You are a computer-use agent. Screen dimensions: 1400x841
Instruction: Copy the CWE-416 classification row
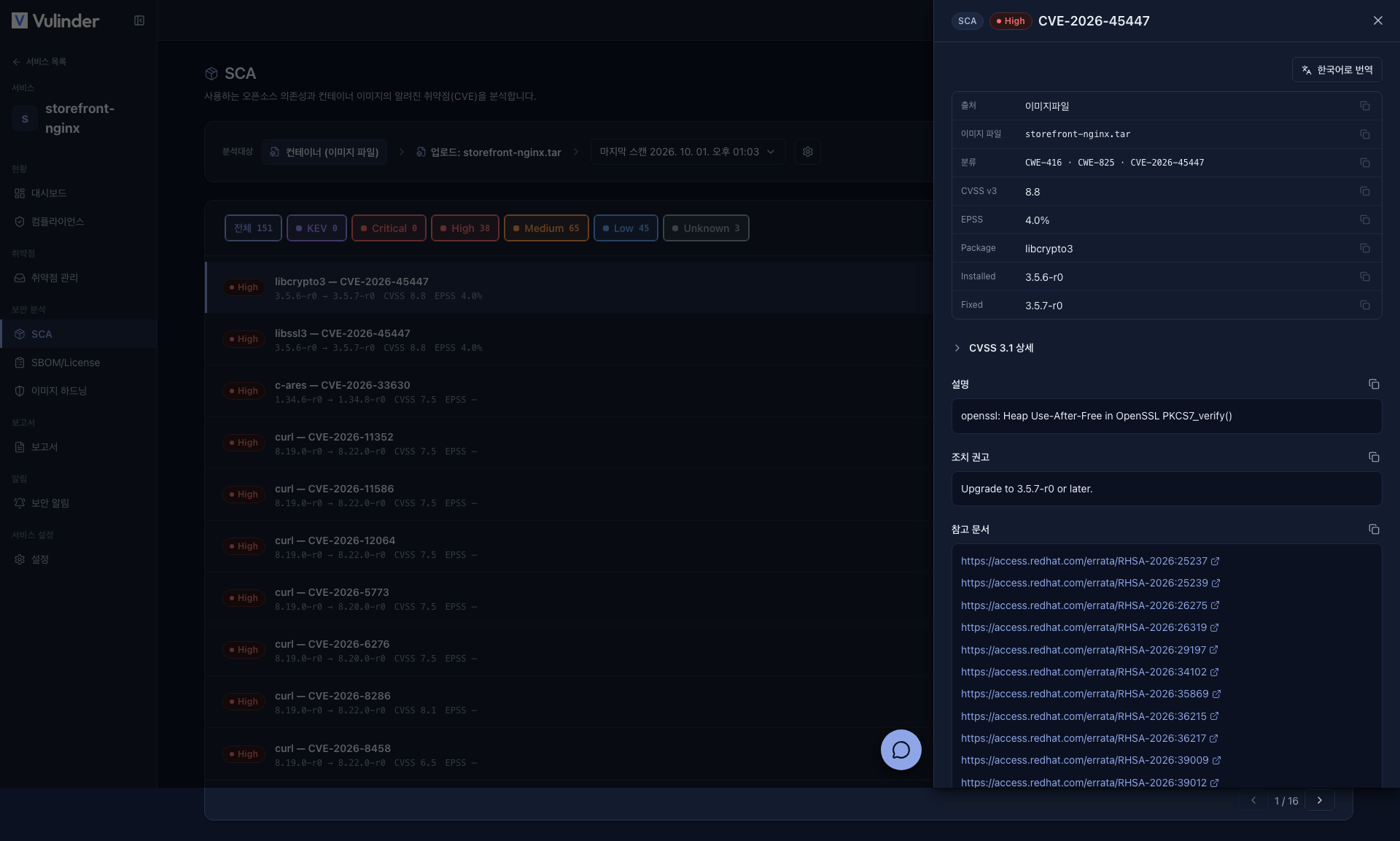[1364, 163]
